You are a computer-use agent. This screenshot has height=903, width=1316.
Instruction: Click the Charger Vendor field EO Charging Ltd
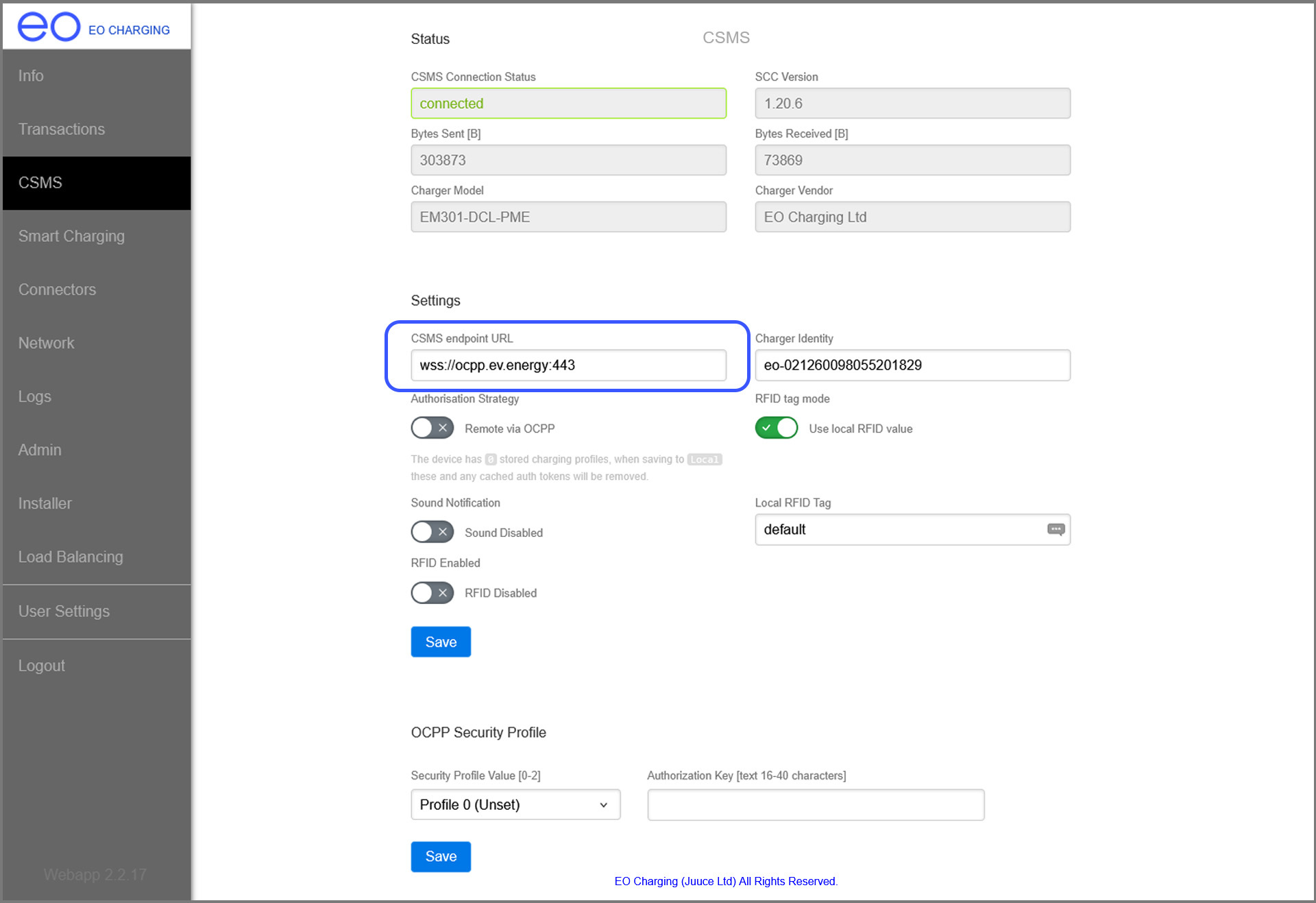point(912,217)
